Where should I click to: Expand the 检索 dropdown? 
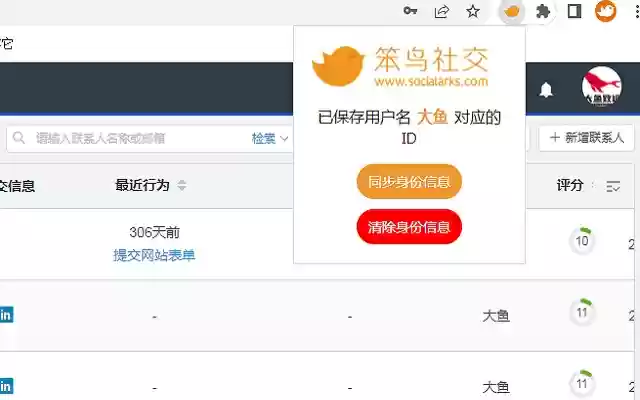(x=270, y=138)
